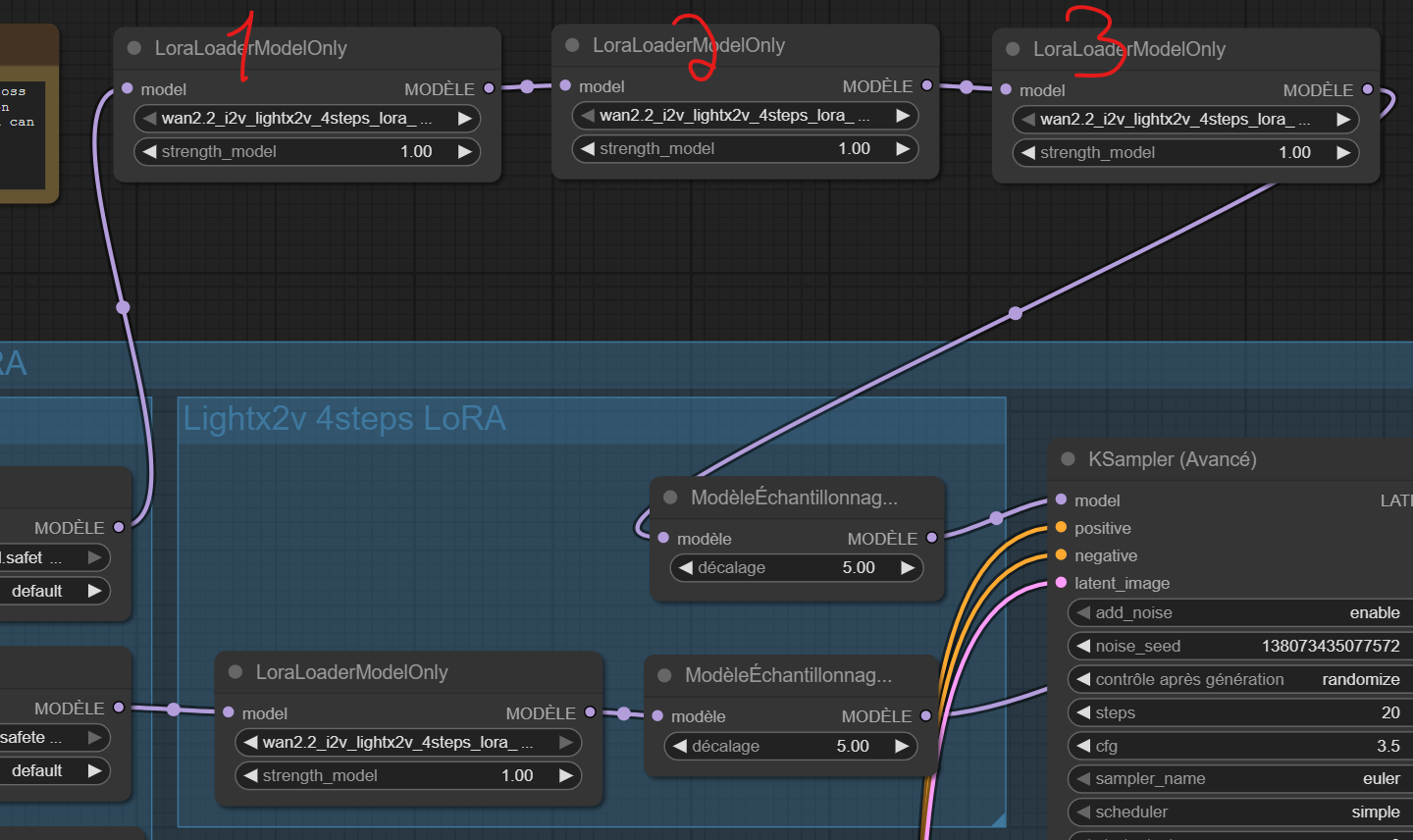Click the cfg value slider field
The width and height of the screenshot is (1413, 840).
coord(1236,746)
